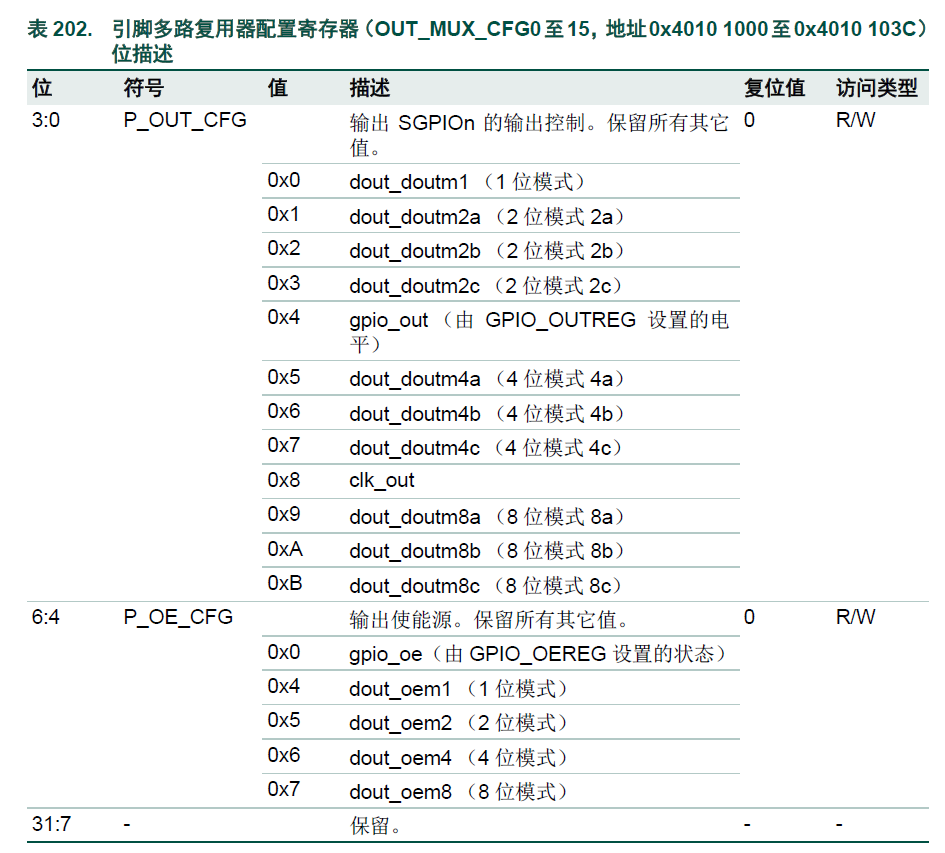Click value 0x4 in the gpio_out row
This screenshot has width=945, height=853.
click(284, 317)
